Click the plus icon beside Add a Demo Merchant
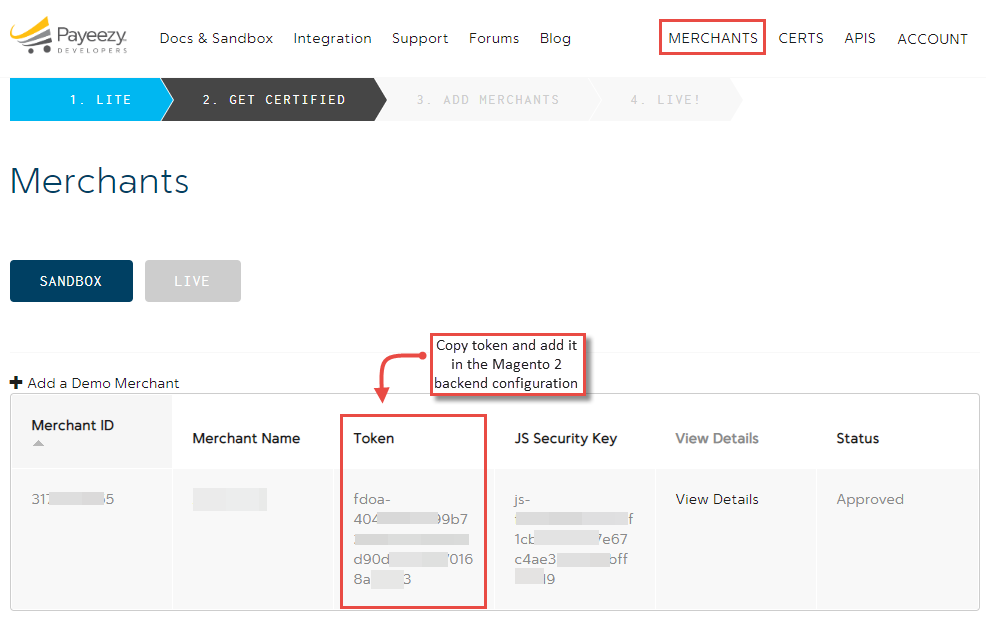 coord(16,382)
